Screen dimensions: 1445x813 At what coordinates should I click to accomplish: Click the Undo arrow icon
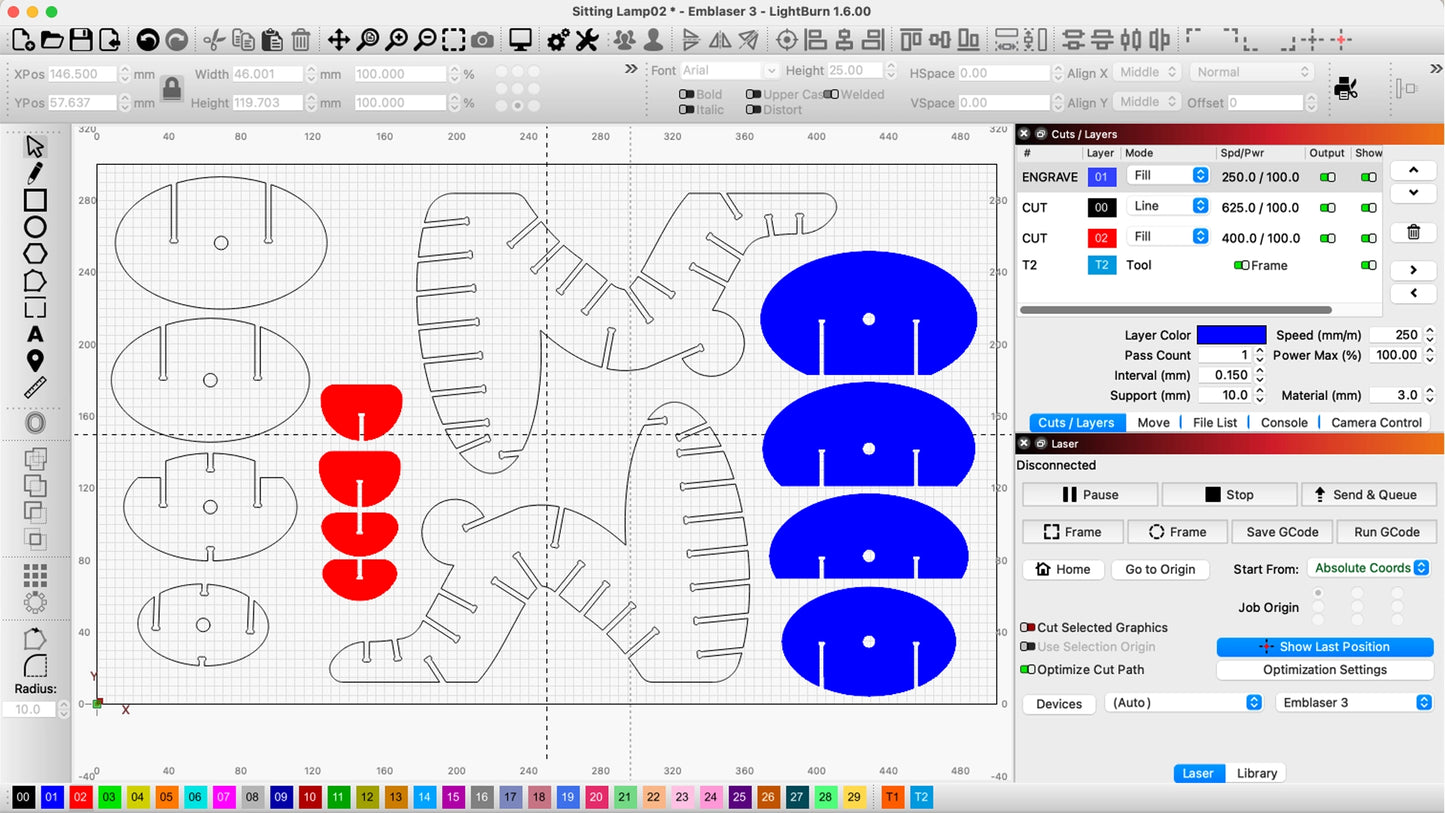point(148,40)
